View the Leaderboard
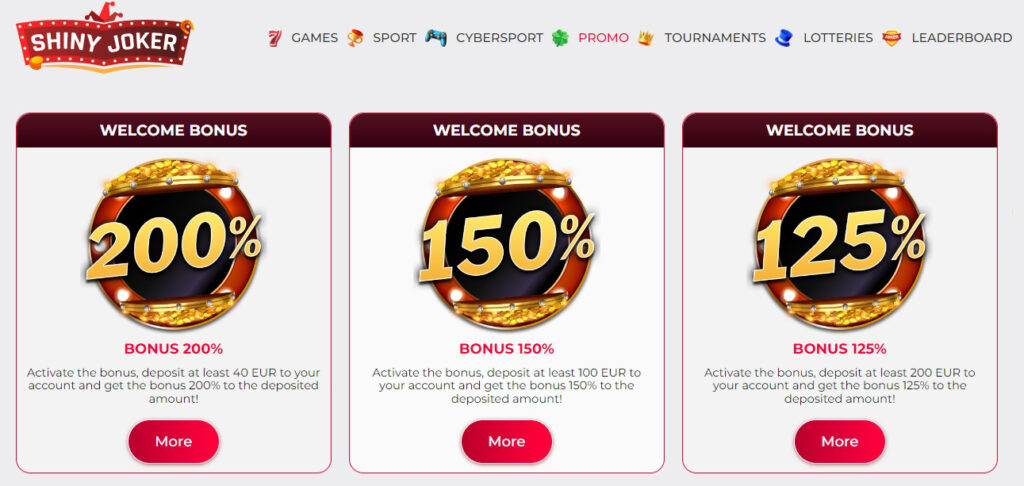 coord(961,38)
